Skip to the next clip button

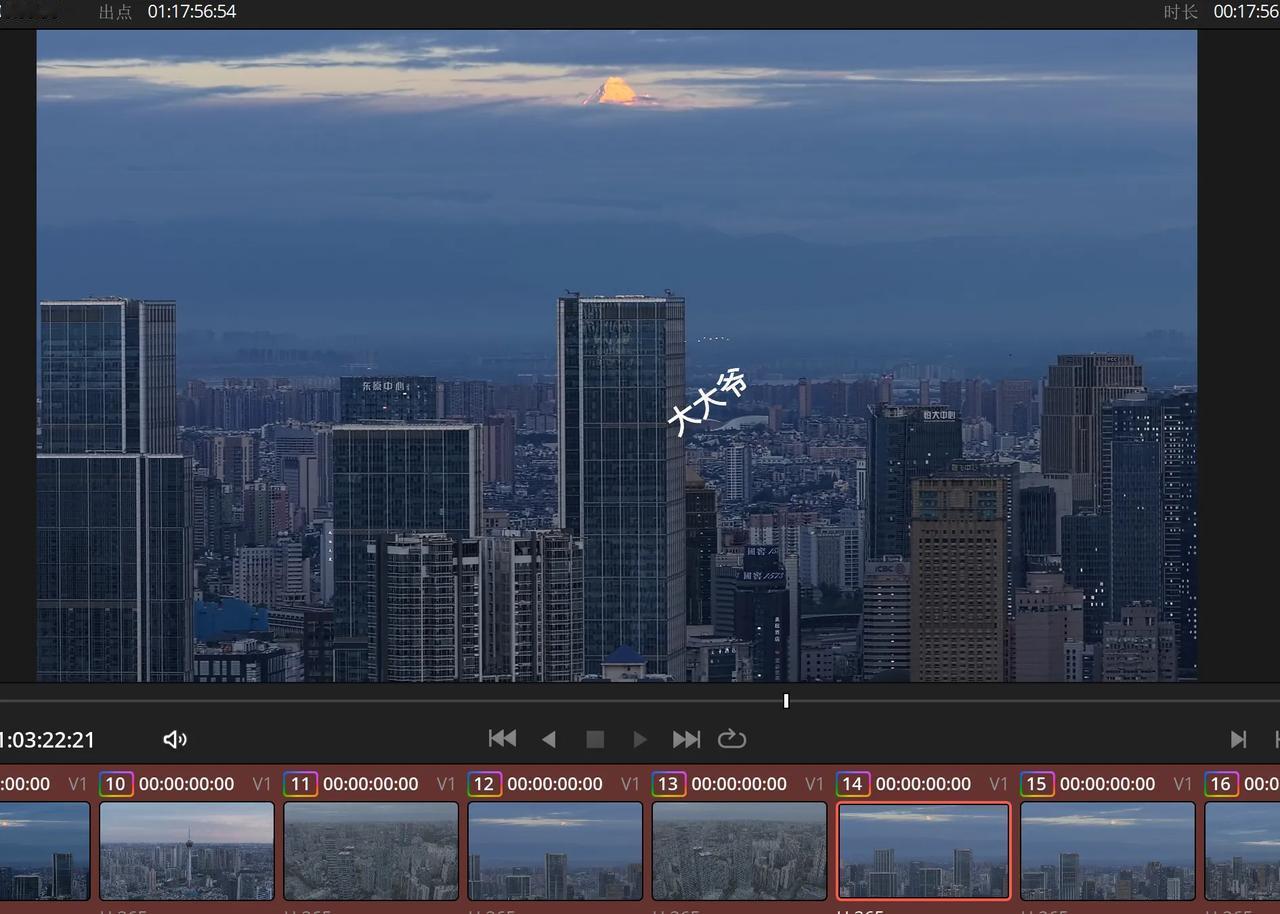click(1238, 739)
